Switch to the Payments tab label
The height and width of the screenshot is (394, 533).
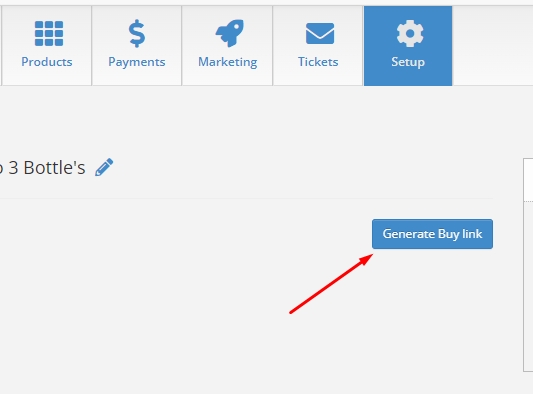[x=137, y=62]
